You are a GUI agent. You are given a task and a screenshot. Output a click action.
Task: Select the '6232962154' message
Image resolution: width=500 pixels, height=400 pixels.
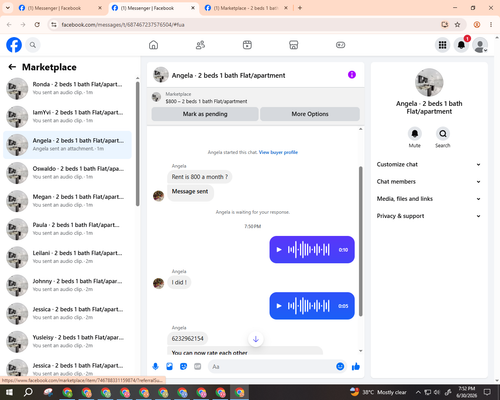(x=187, y=338)
